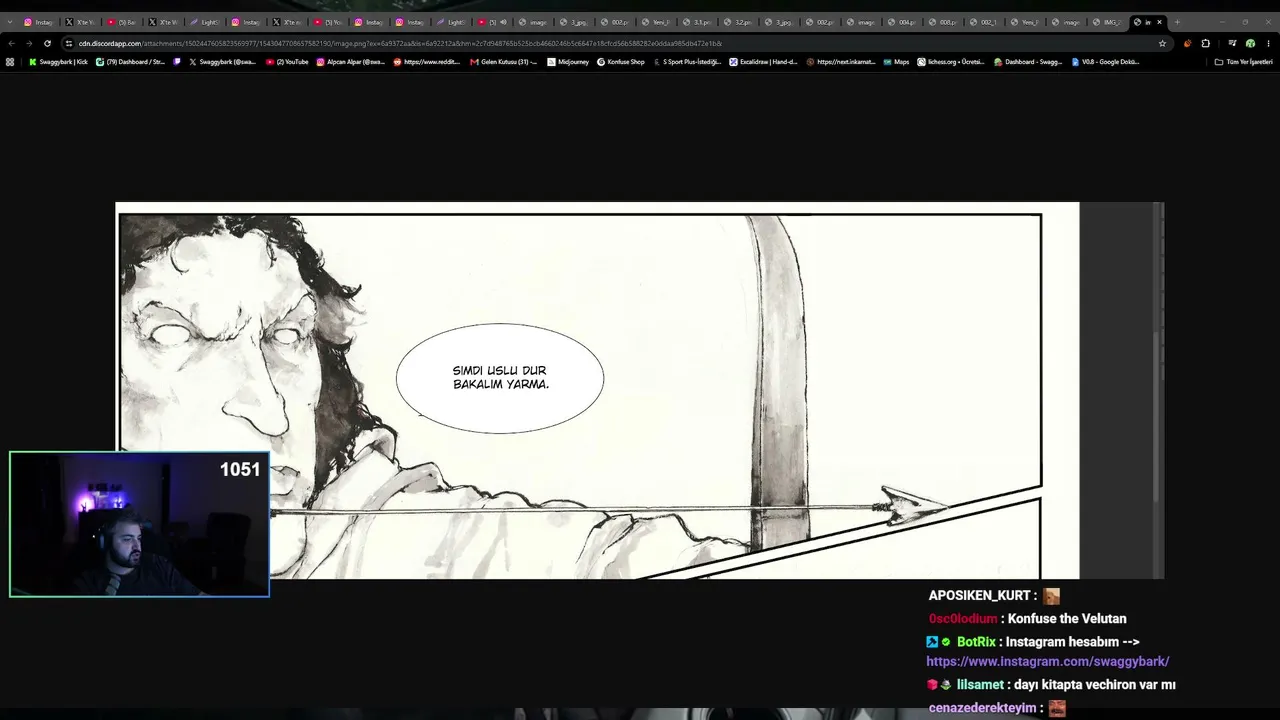Switch to the 004.png tab

[x=903, y=22]
